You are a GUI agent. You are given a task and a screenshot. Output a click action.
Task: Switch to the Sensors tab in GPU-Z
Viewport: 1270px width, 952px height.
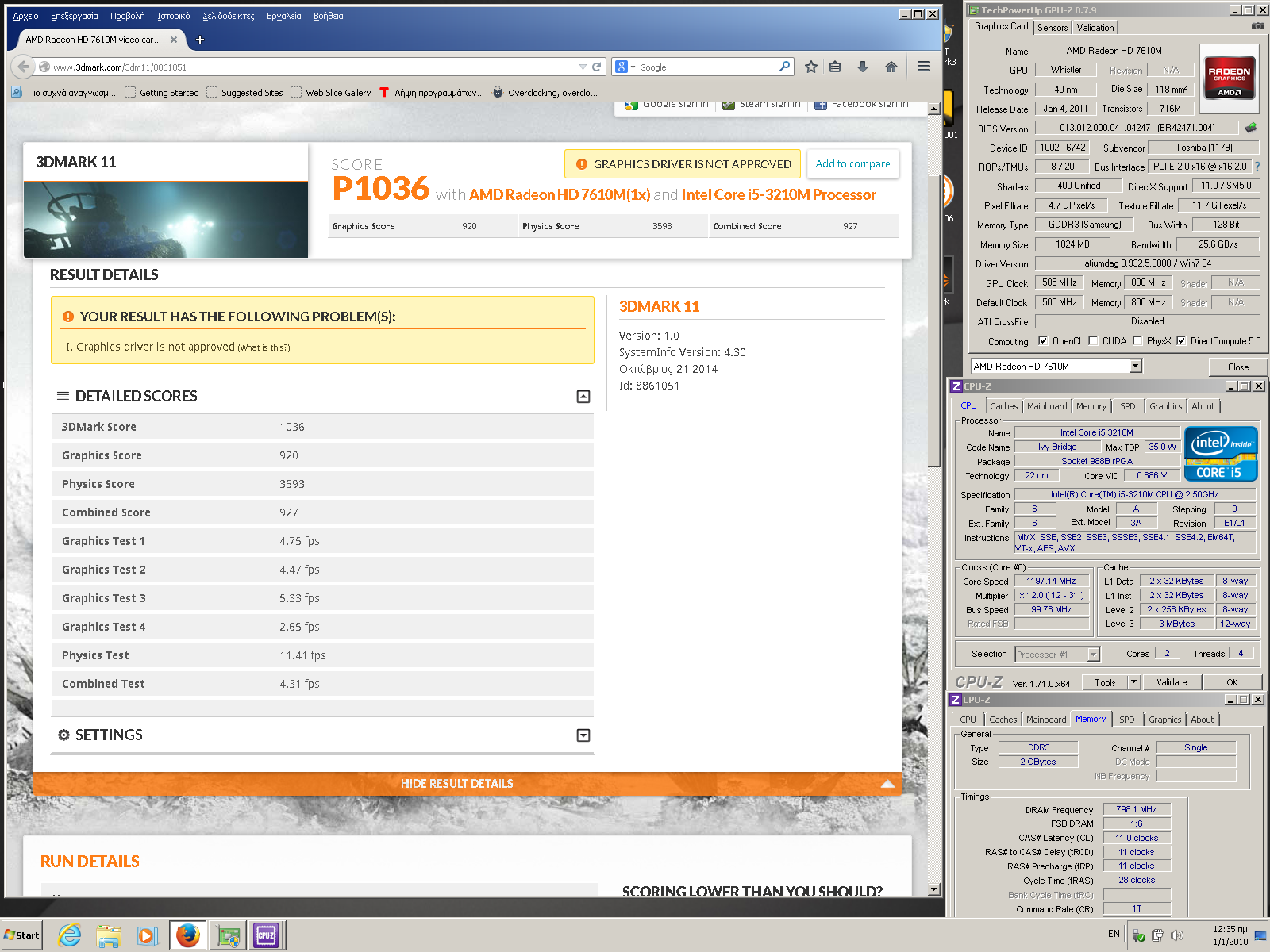click(1053, 28)
